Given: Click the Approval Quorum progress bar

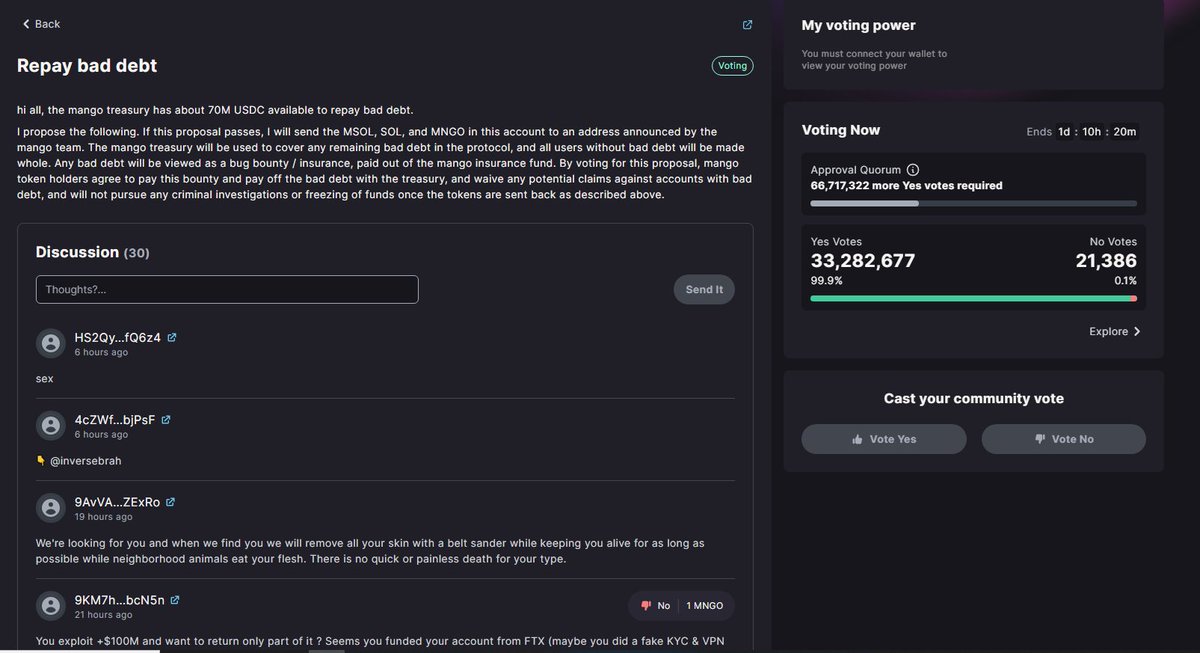Looking at the screenshot, I should point(973,203).
